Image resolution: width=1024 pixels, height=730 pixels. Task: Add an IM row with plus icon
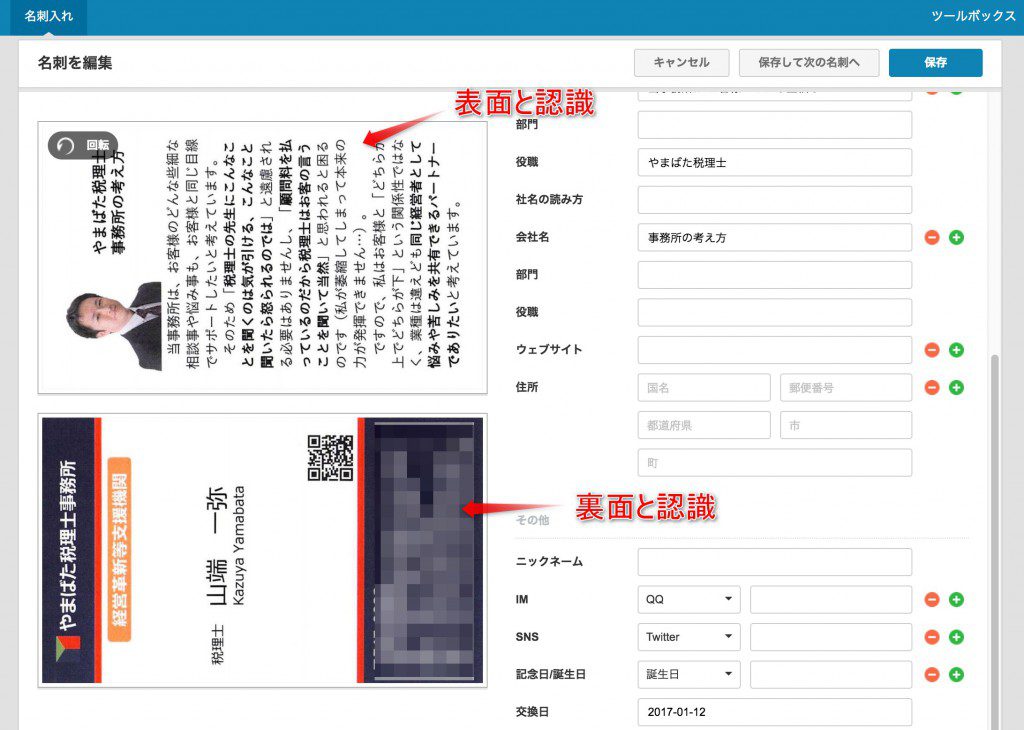[x=956, y=599]
